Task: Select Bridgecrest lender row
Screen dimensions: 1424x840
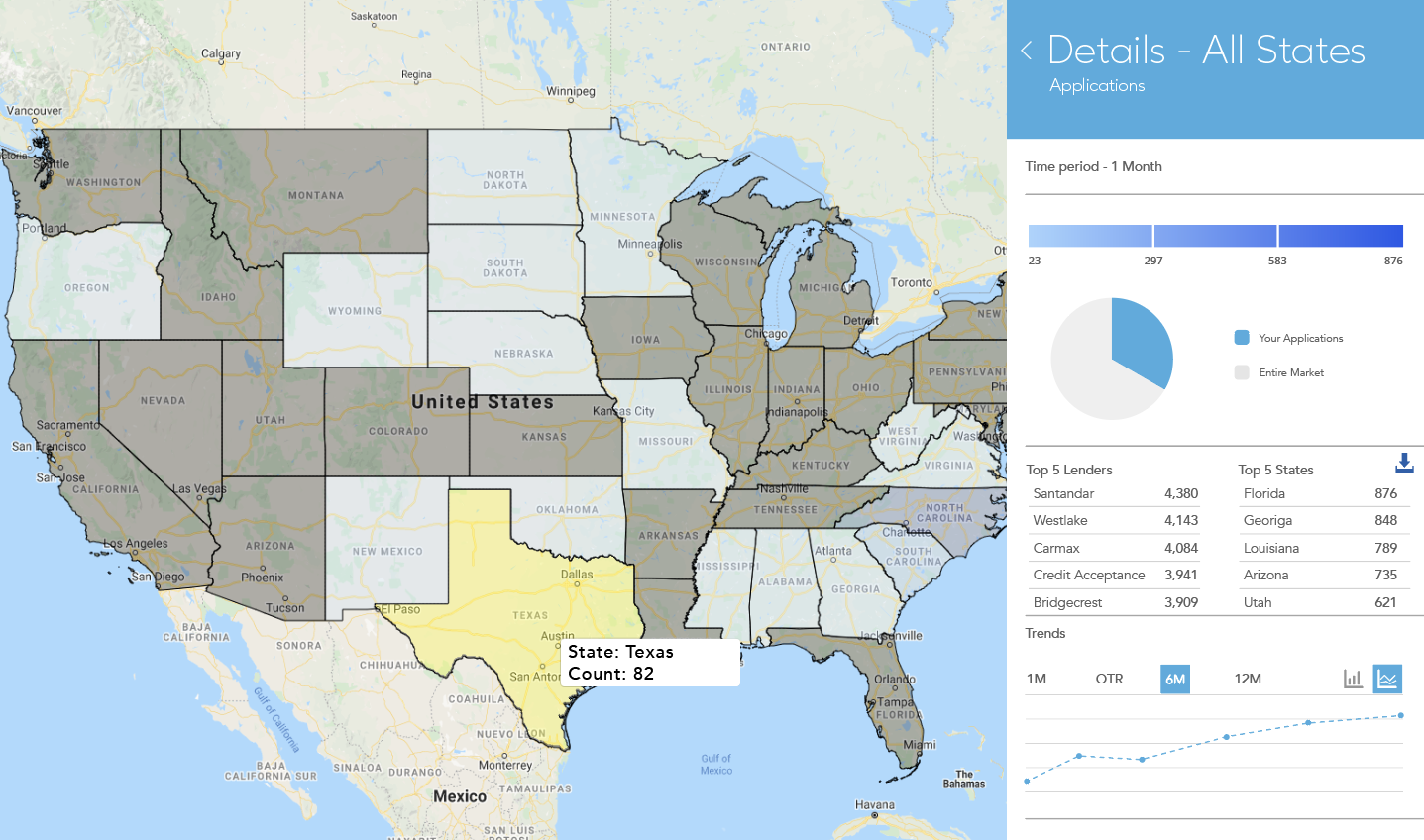Action: pos(1116,602)
